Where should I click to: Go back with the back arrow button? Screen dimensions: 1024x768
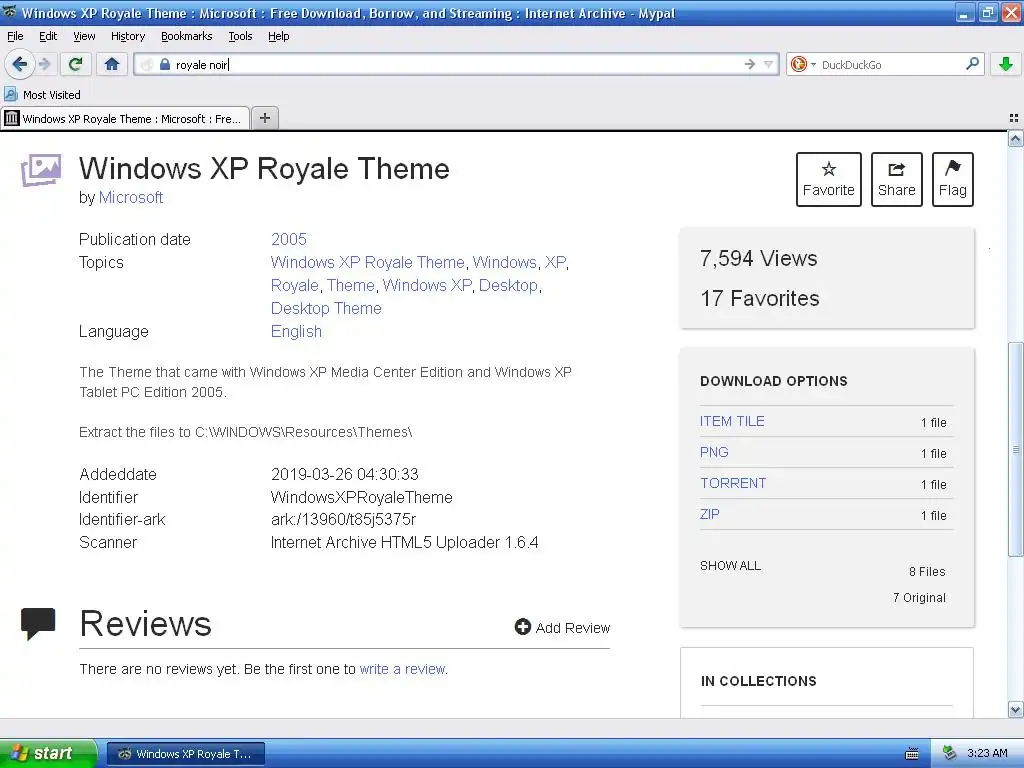(20, 64)
